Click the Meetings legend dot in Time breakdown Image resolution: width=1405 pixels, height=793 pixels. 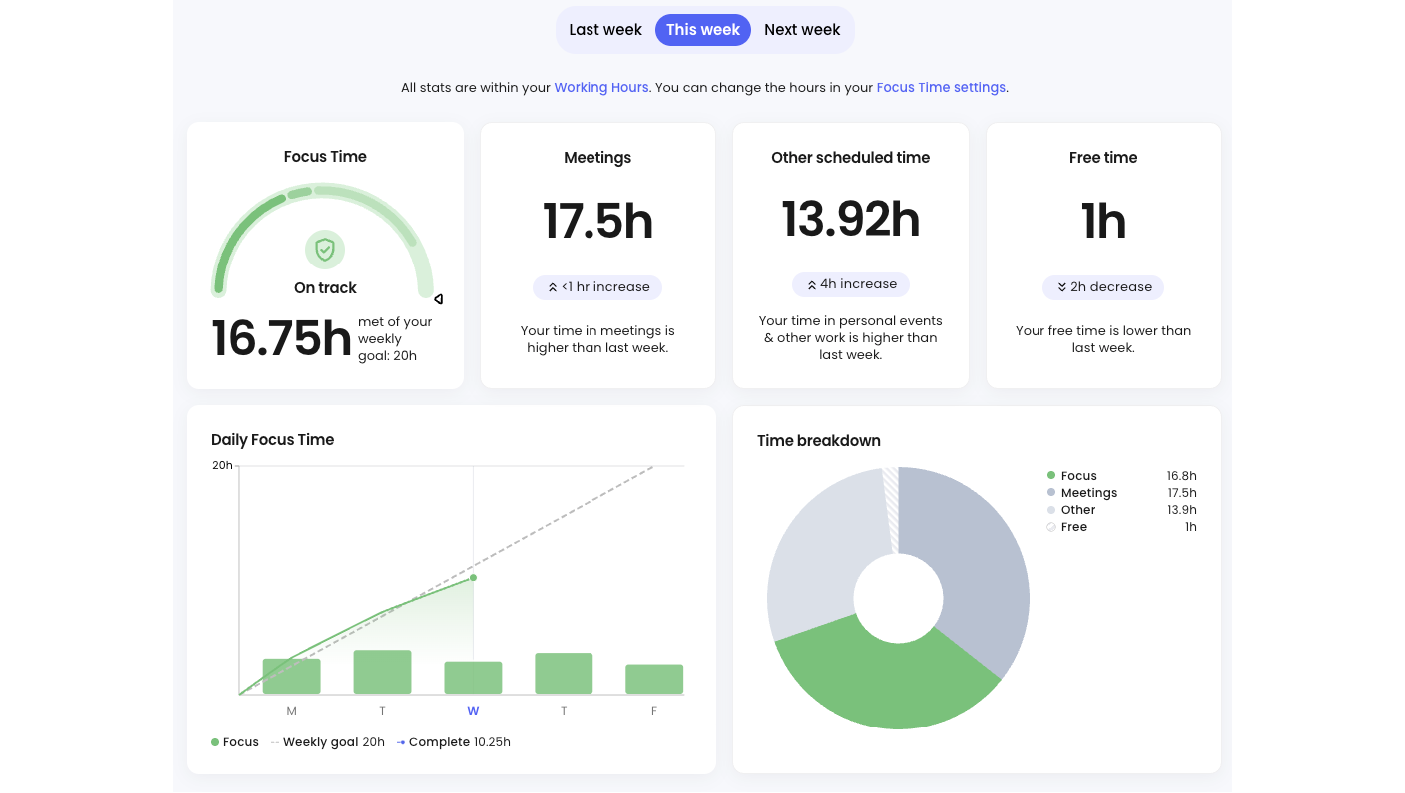[x=1051, y=493]
